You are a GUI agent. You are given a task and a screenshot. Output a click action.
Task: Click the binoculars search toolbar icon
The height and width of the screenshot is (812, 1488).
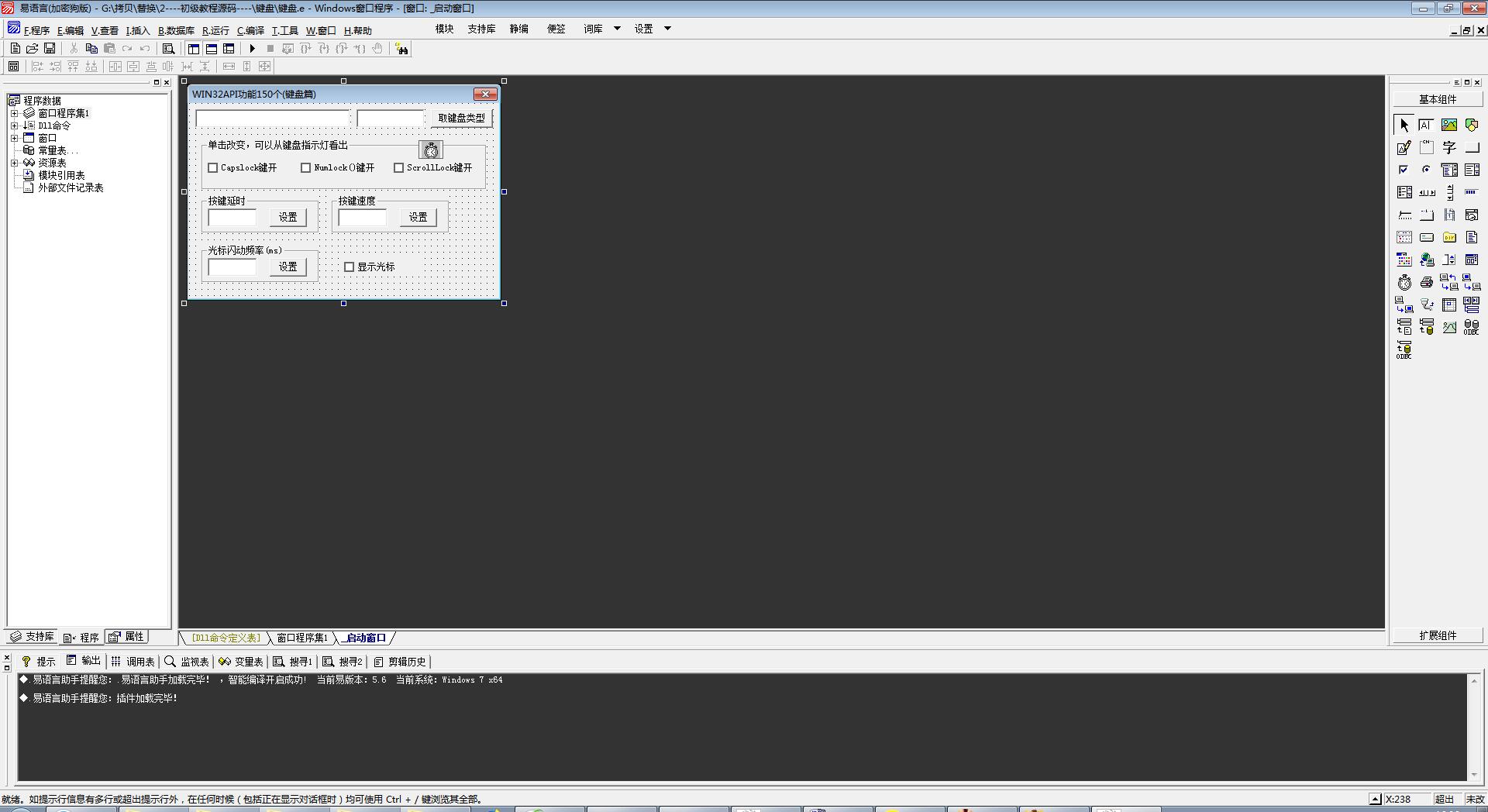(x=401, y=49)
